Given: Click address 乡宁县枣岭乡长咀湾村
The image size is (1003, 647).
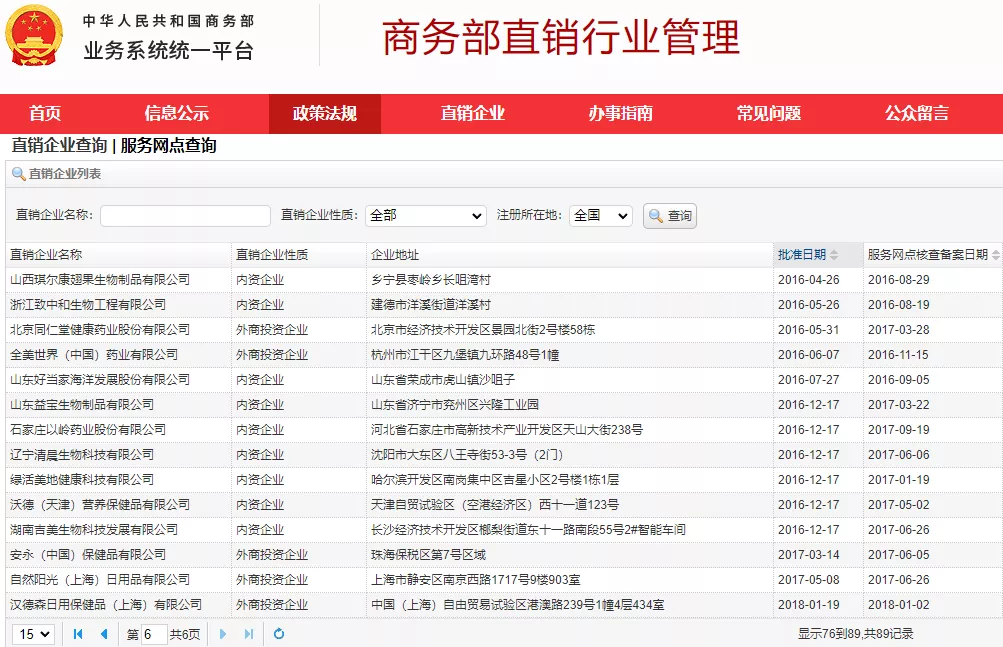Looking at the screenshot, I should (431, 280).
